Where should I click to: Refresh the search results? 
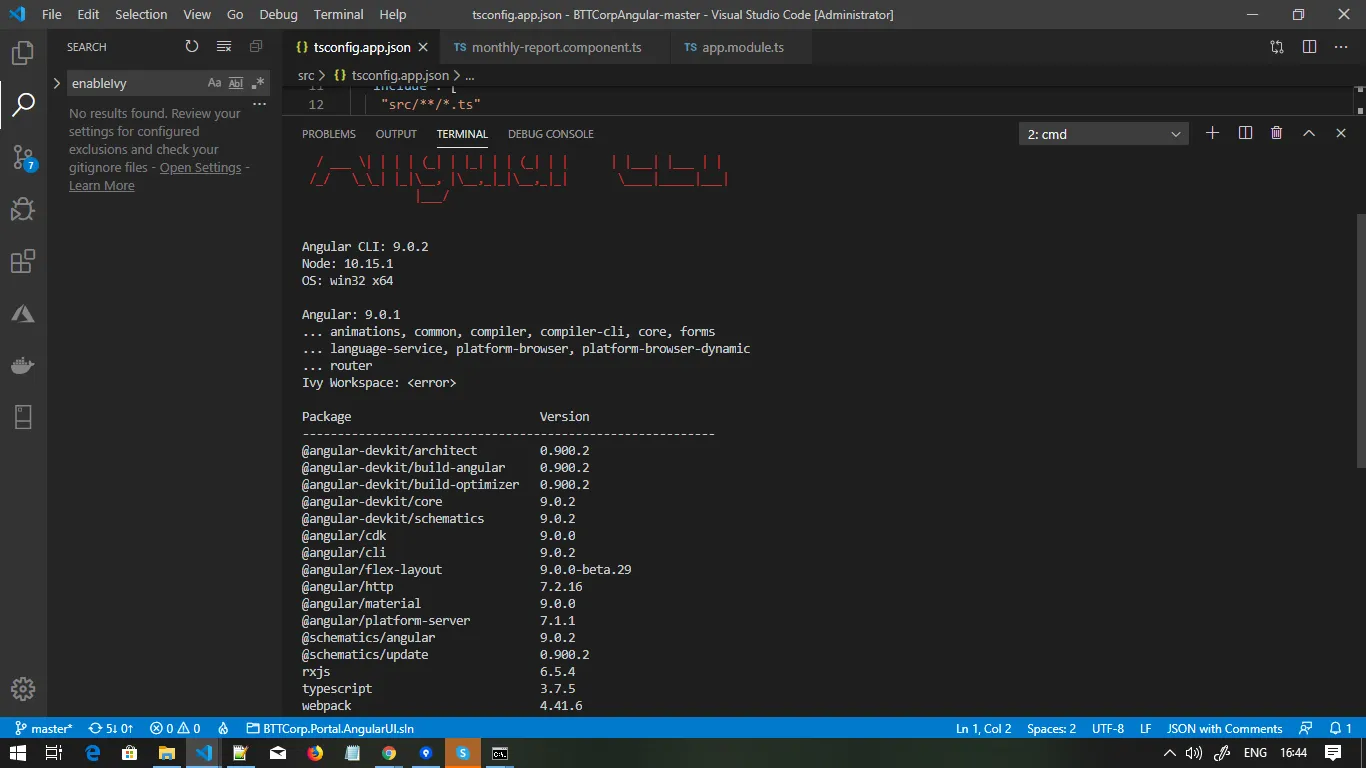pyautogui.click(x=192, y=47)
